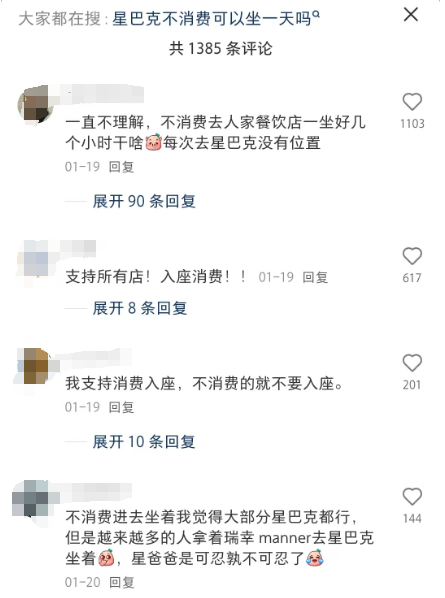This screenshot has height=598, width=445.
Task: Like the comment with 144 likes
Action: 412,497
